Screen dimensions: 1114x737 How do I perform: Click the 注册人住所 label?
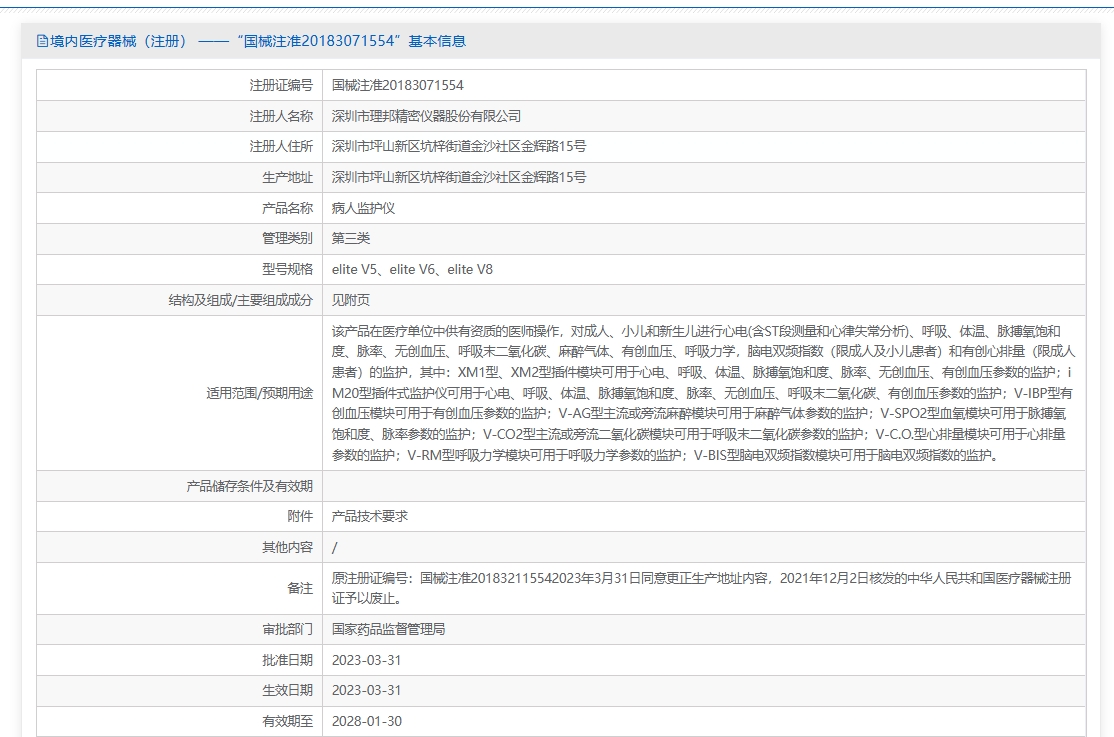281,146
